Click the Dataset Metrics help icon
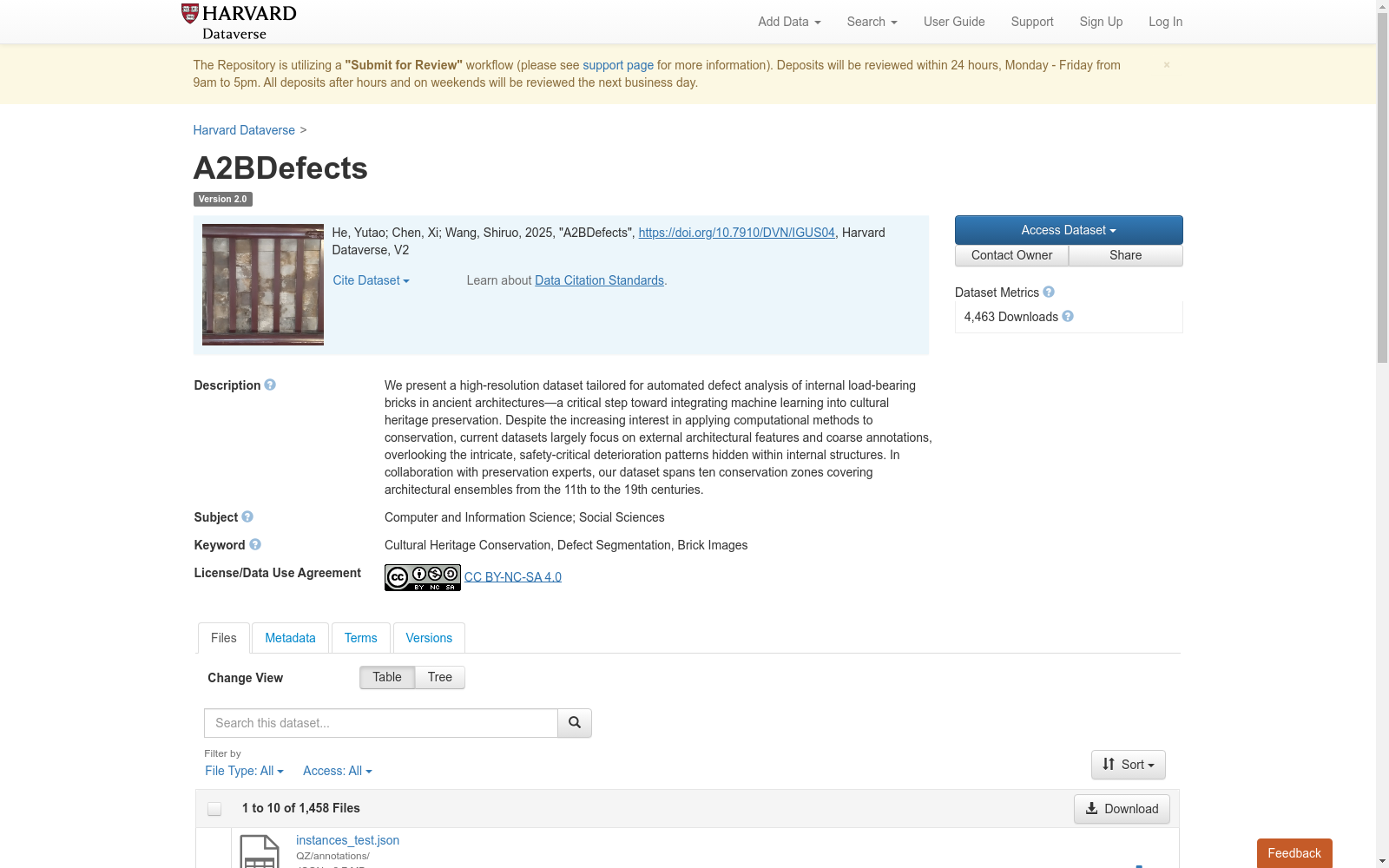 (1049, 292)
